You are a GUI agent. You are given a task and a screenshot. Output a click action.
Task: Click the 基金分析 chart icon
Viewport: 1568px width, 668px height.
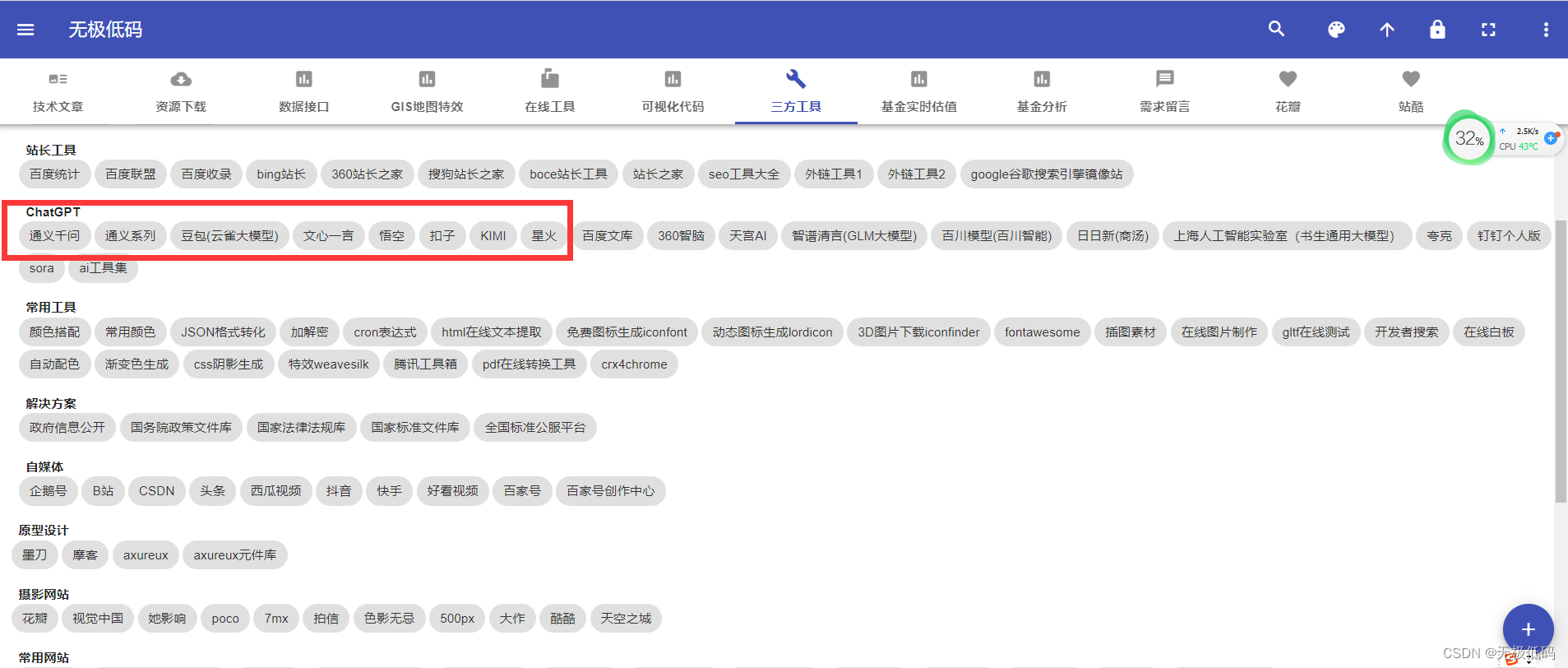pyautogui.click(x=1042, y=79)
